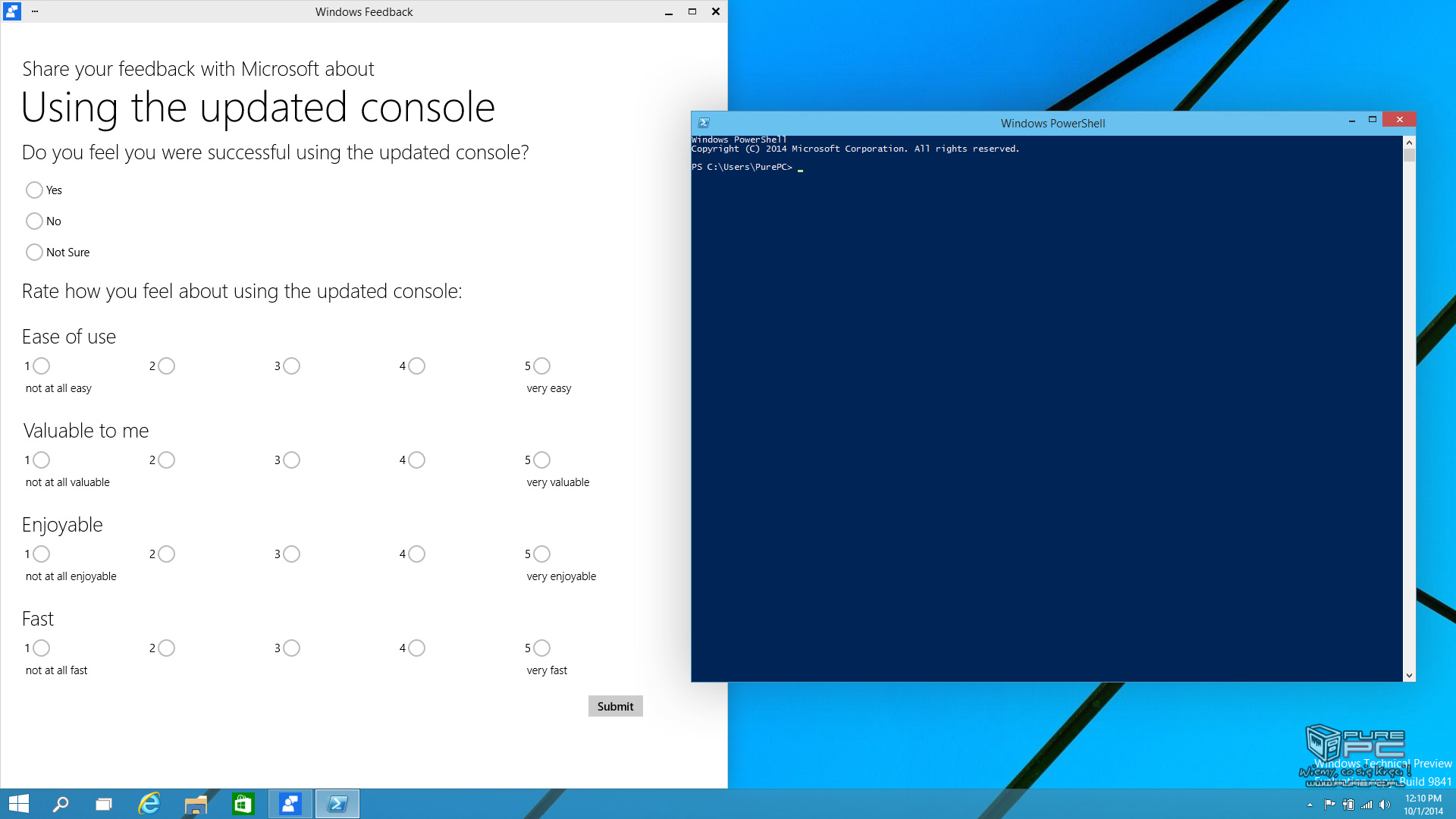Open the Action Center flag icon
This screenshot has width=1456, height=819.
[x=1329, y=805]
